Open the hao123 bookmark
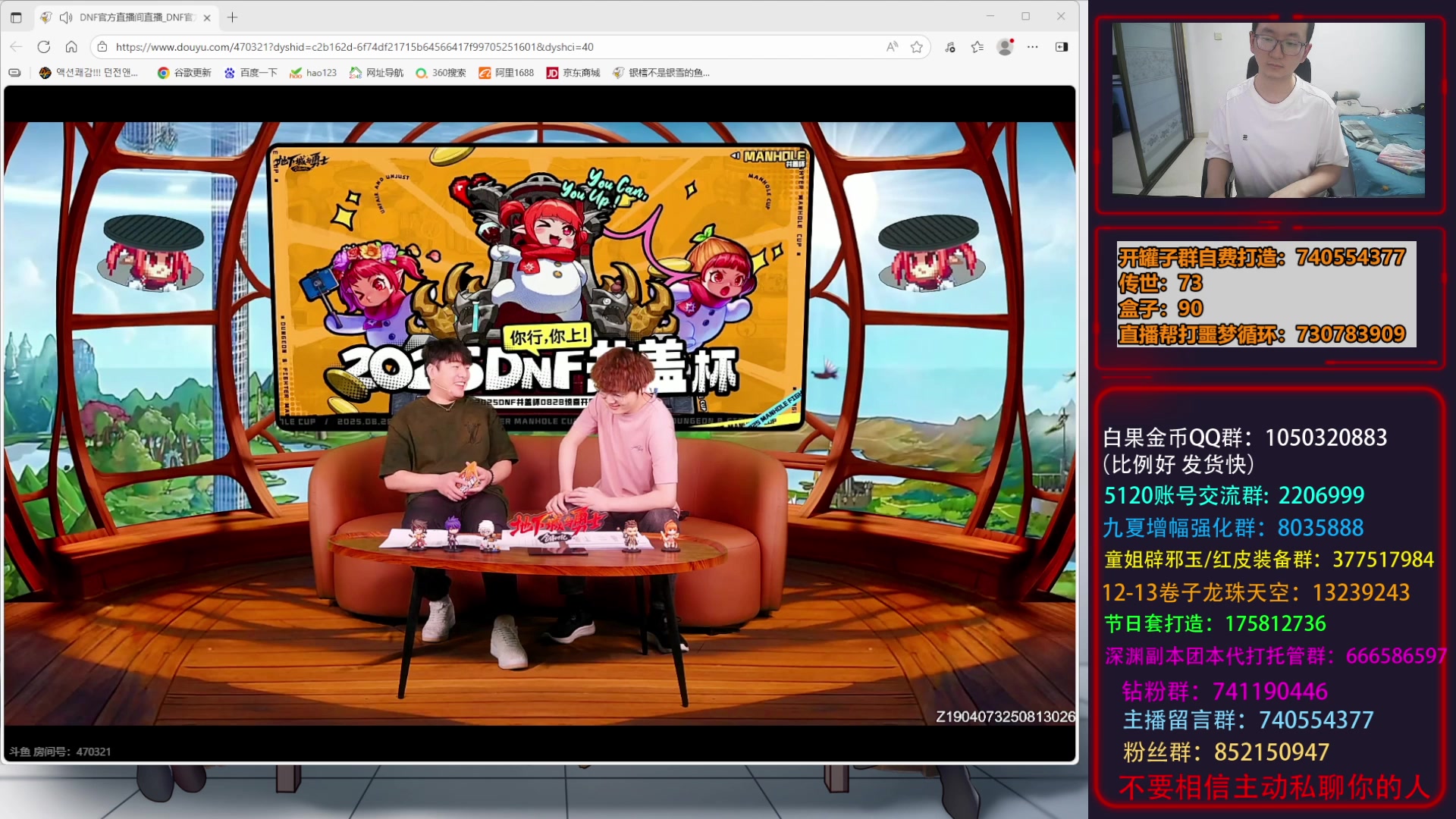The image size is (1456, 819). (x=313, y=73)
